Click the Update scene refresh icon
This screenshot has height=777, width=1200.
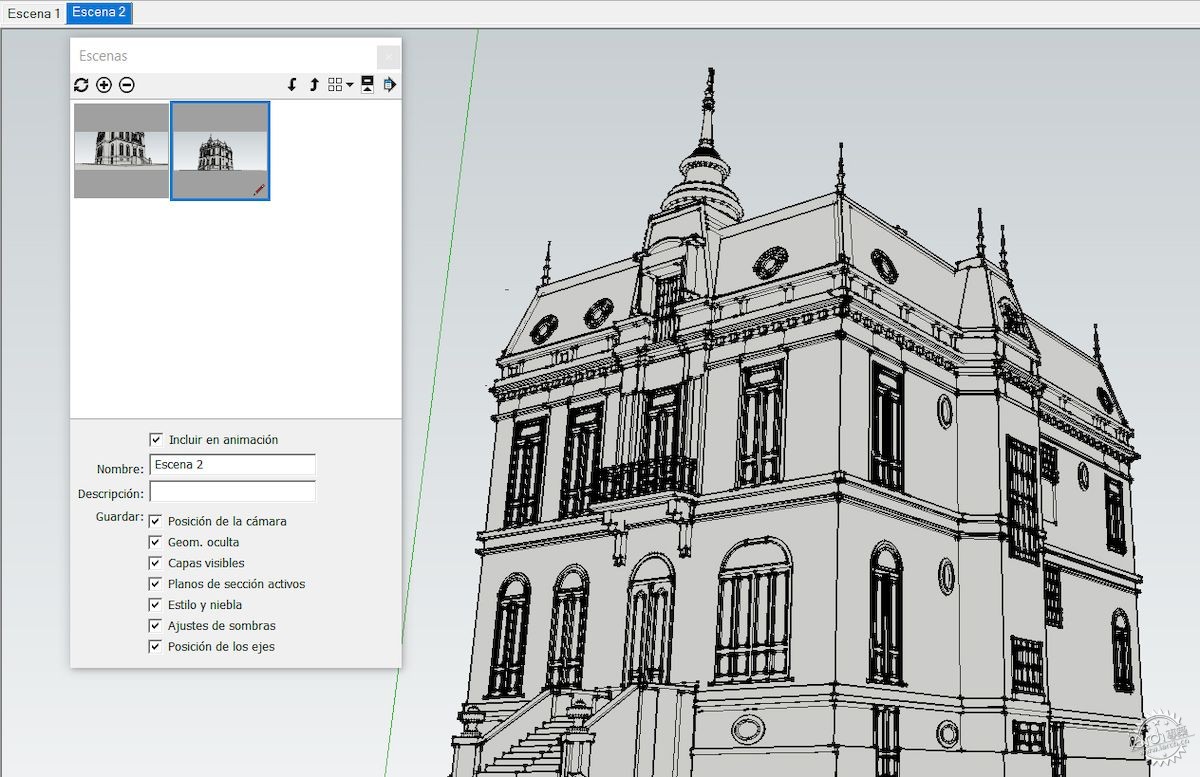click(81, 85)
